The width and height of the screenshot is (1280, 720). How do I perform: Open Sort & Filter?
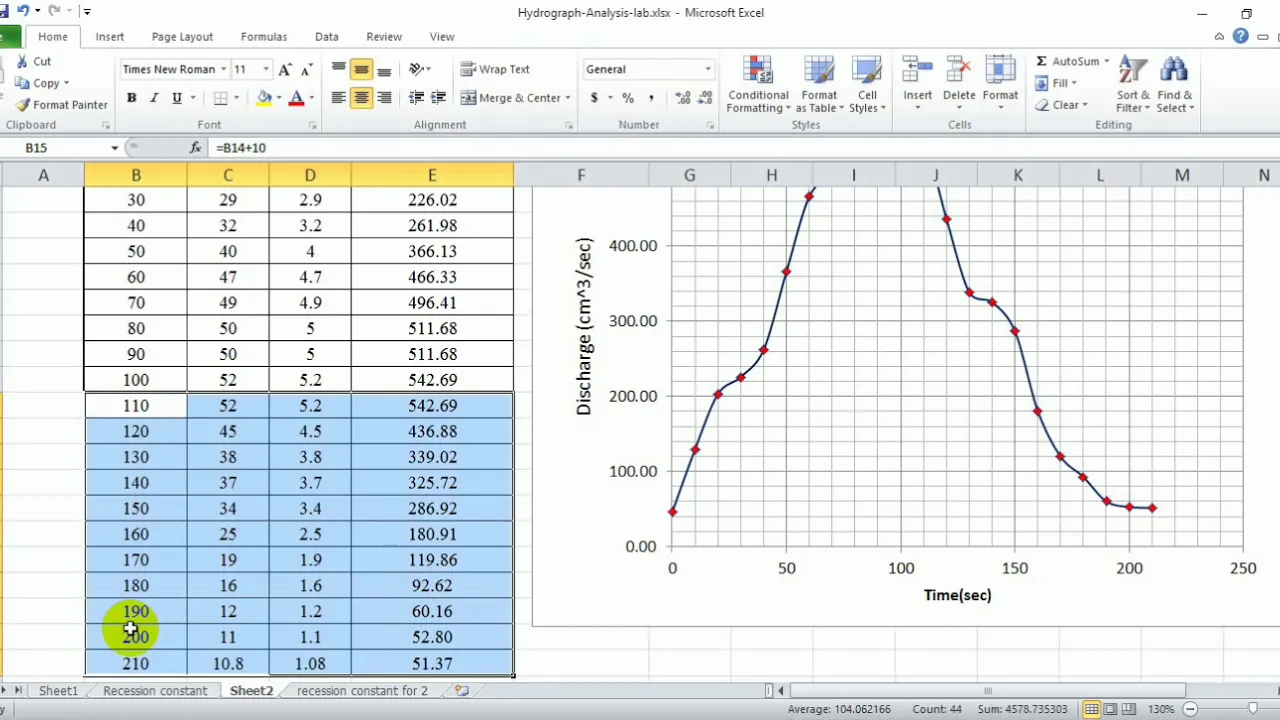click(1133, 85)
